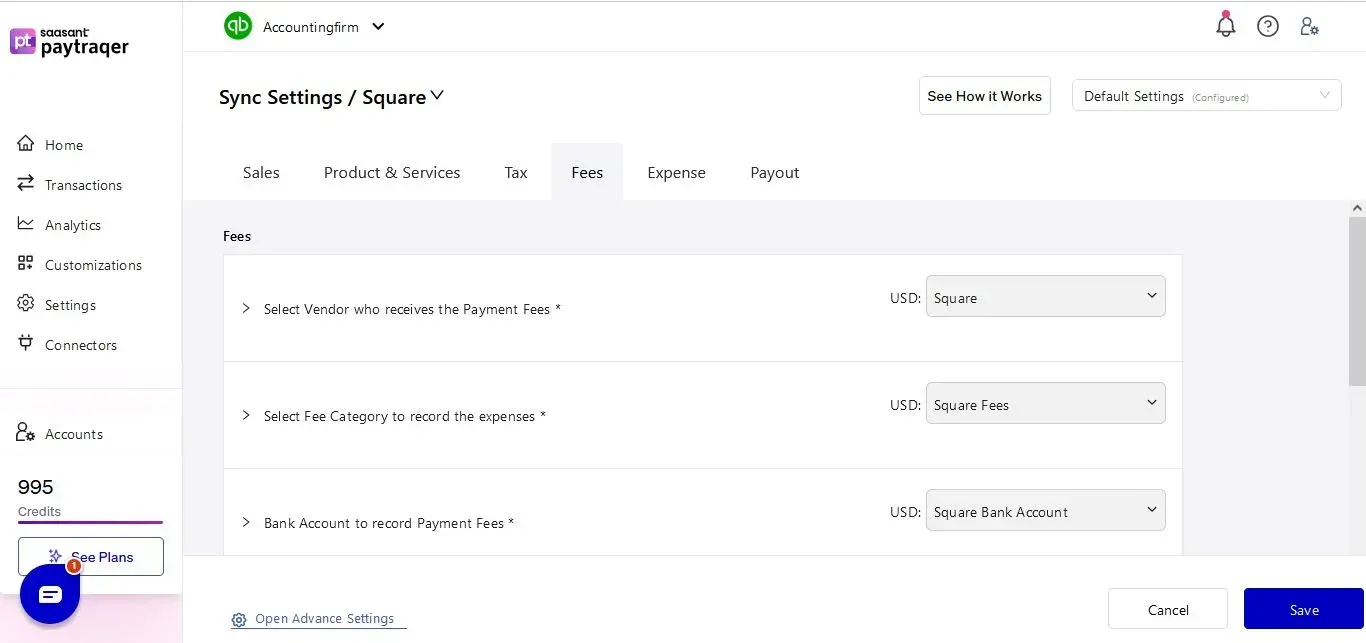The height and width of the screenshot is (643, 1366).
Task: Open the Sync Settings / Square chevron
Action: point(437,96)
